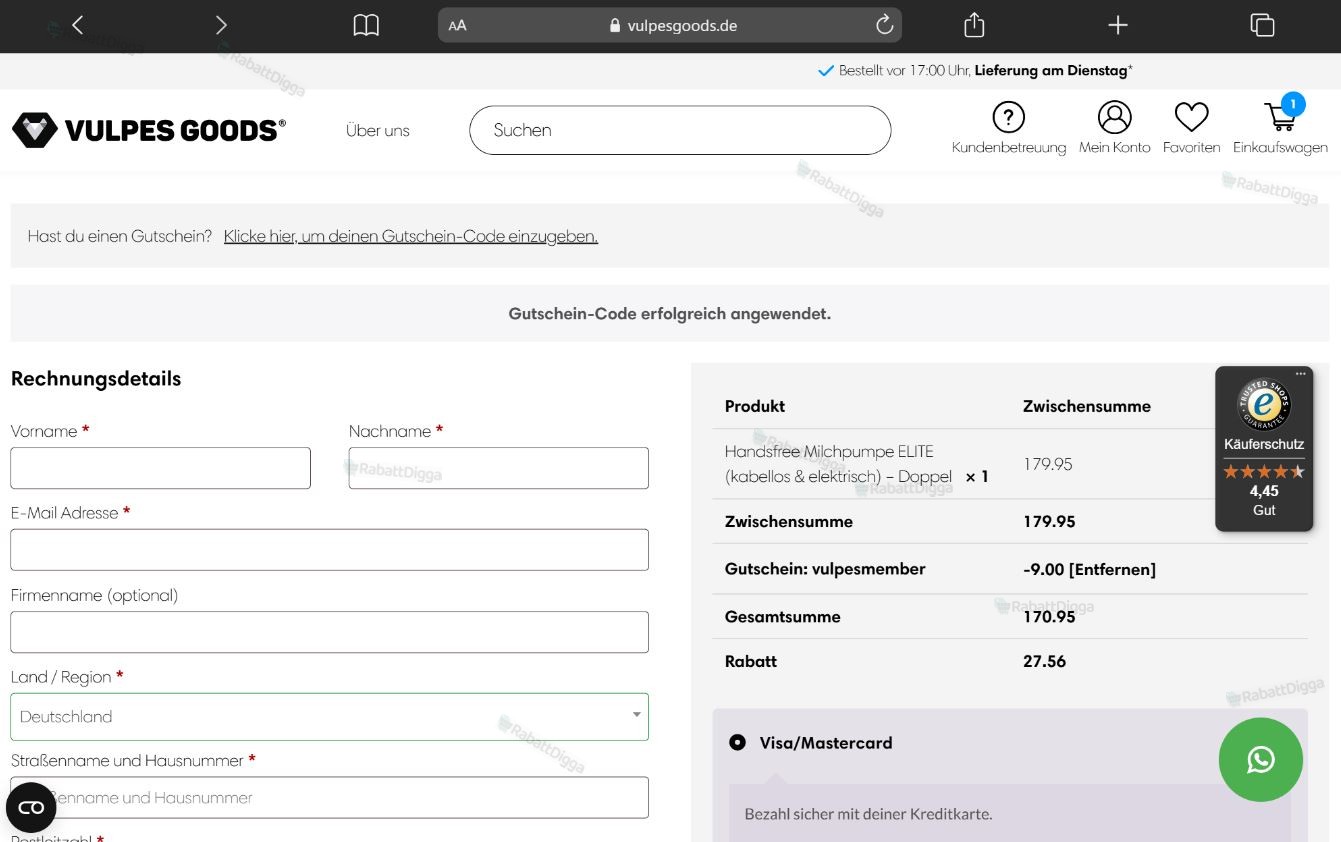This screenshot has width=1341, height=842.
Task: Click the Handsfree Milchpumpe ELITE product name
Action: (839, 464)
